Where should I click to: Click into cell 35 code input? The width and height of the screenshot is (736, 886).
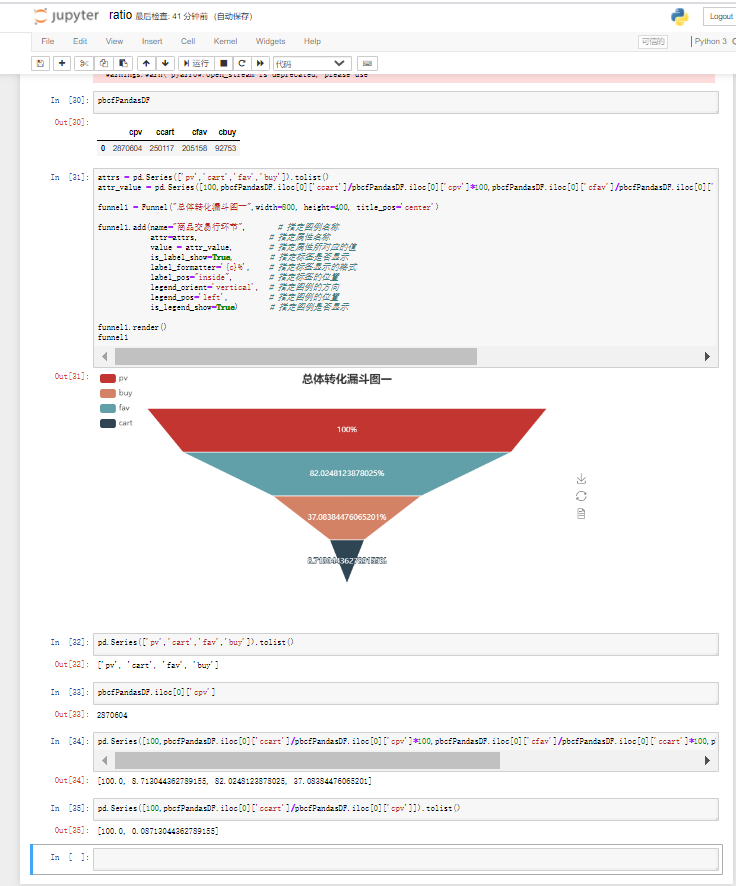tap(406, 809)
